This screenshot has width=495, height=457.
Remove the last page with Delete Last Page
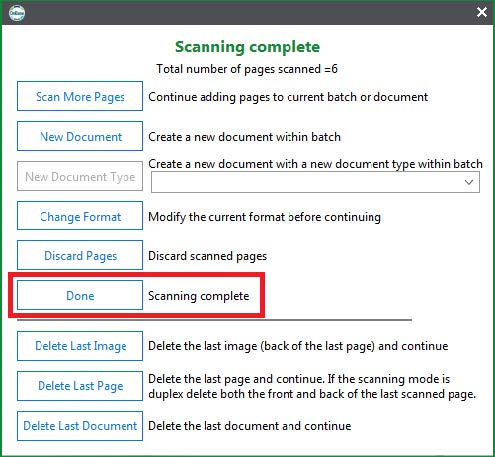[x=80, y=386]
